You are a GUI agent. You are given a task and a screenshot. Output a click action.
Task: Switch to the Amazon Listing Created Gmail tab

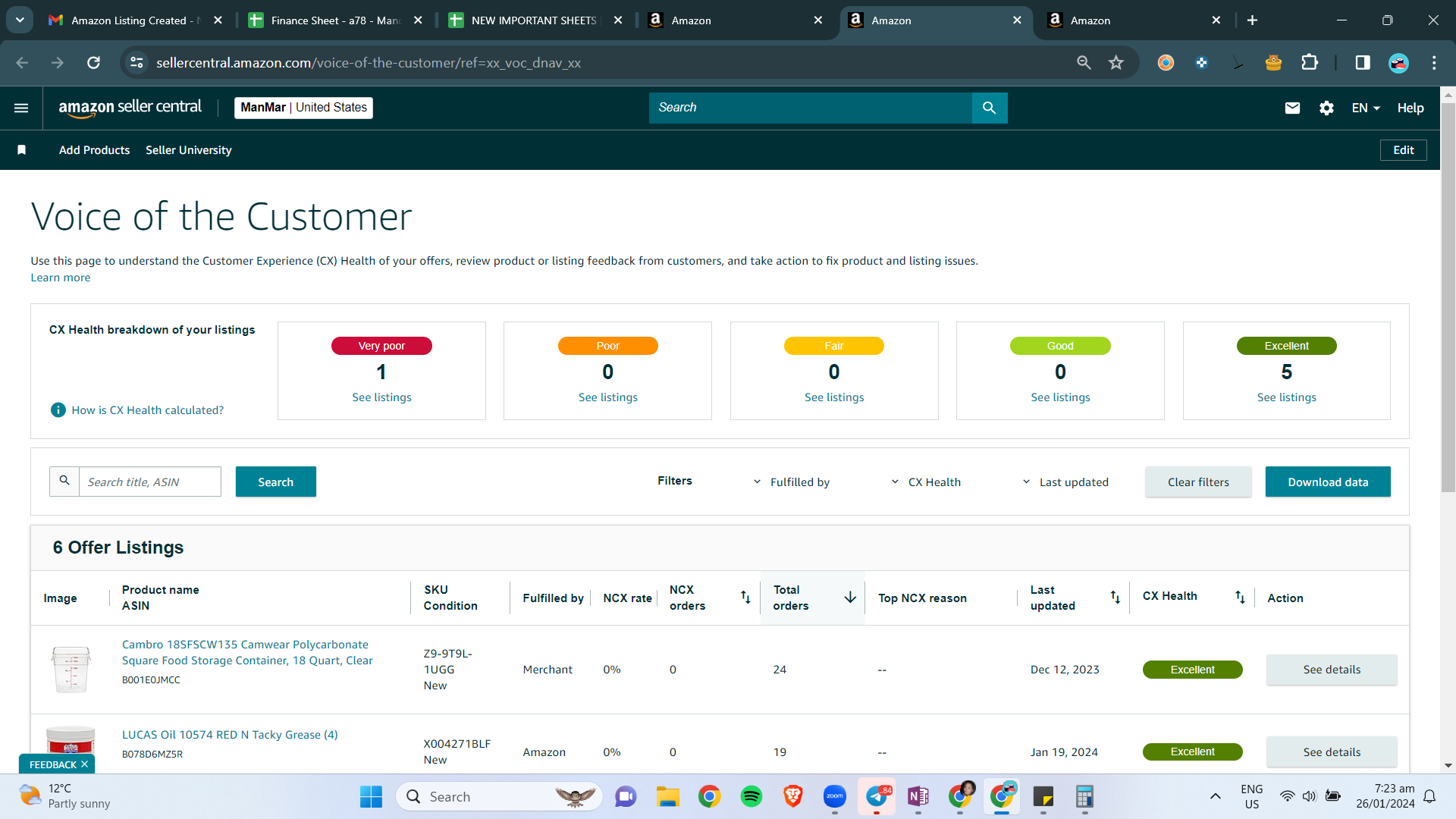tap(135, 20)
